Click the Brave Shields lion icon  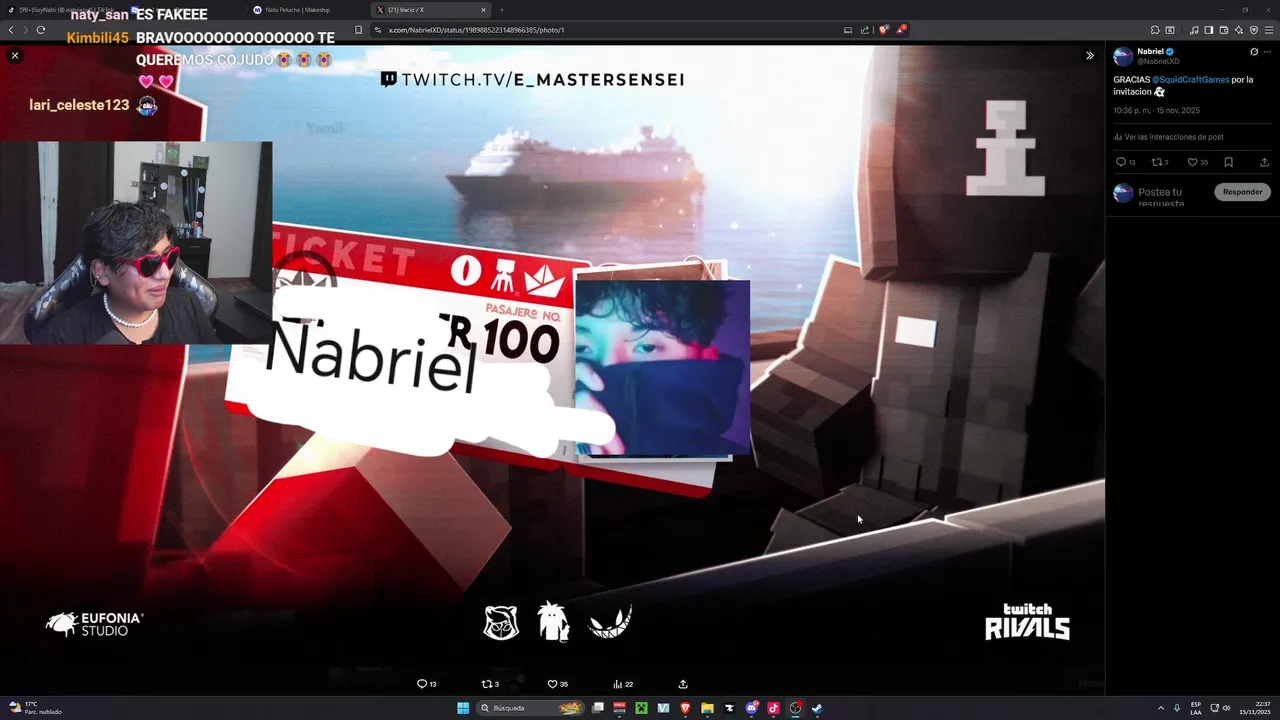(x=883, y=30)
